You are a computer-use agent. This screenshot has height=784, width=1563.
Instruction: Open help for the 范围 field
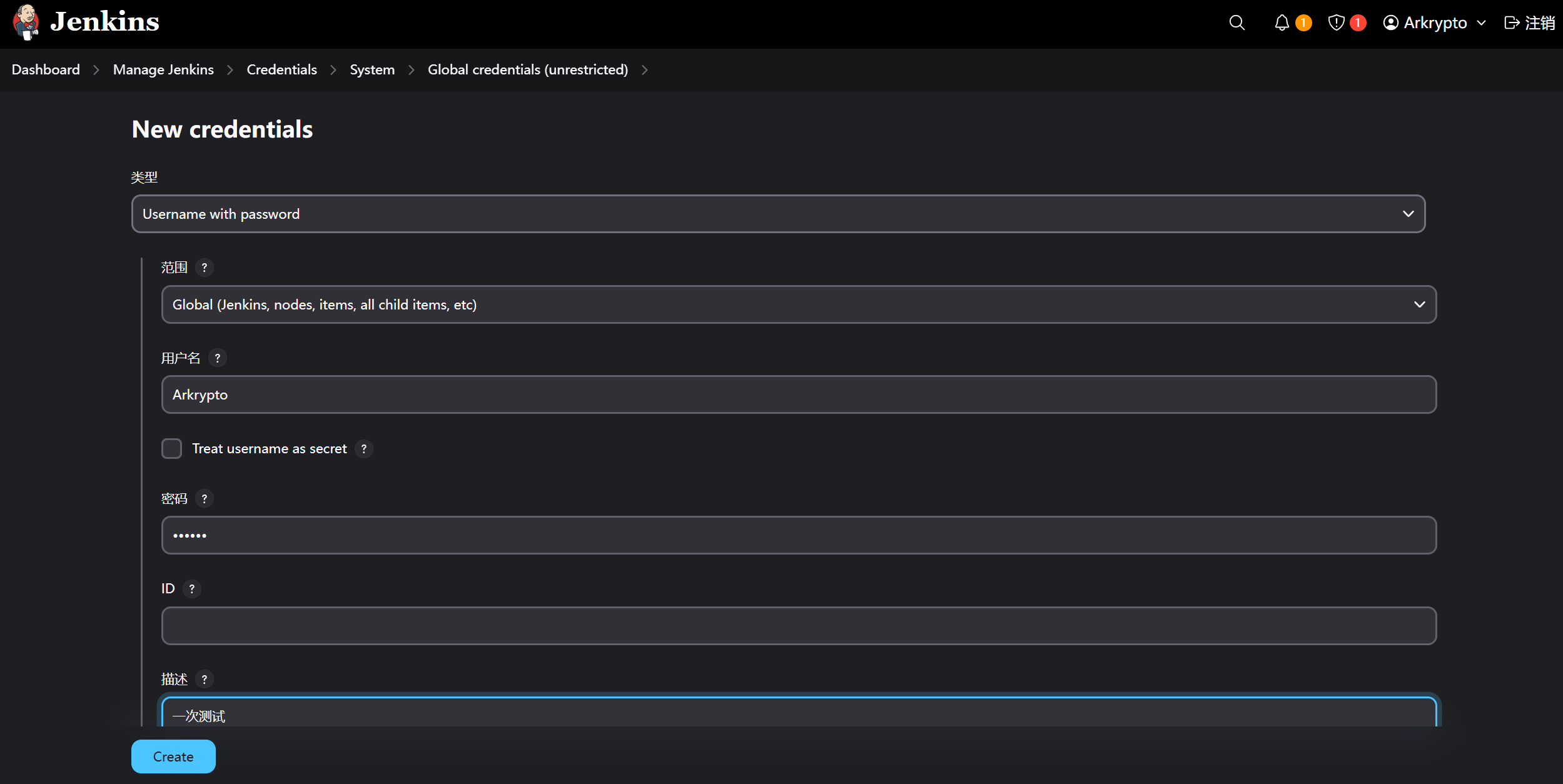tap(204, 268)
